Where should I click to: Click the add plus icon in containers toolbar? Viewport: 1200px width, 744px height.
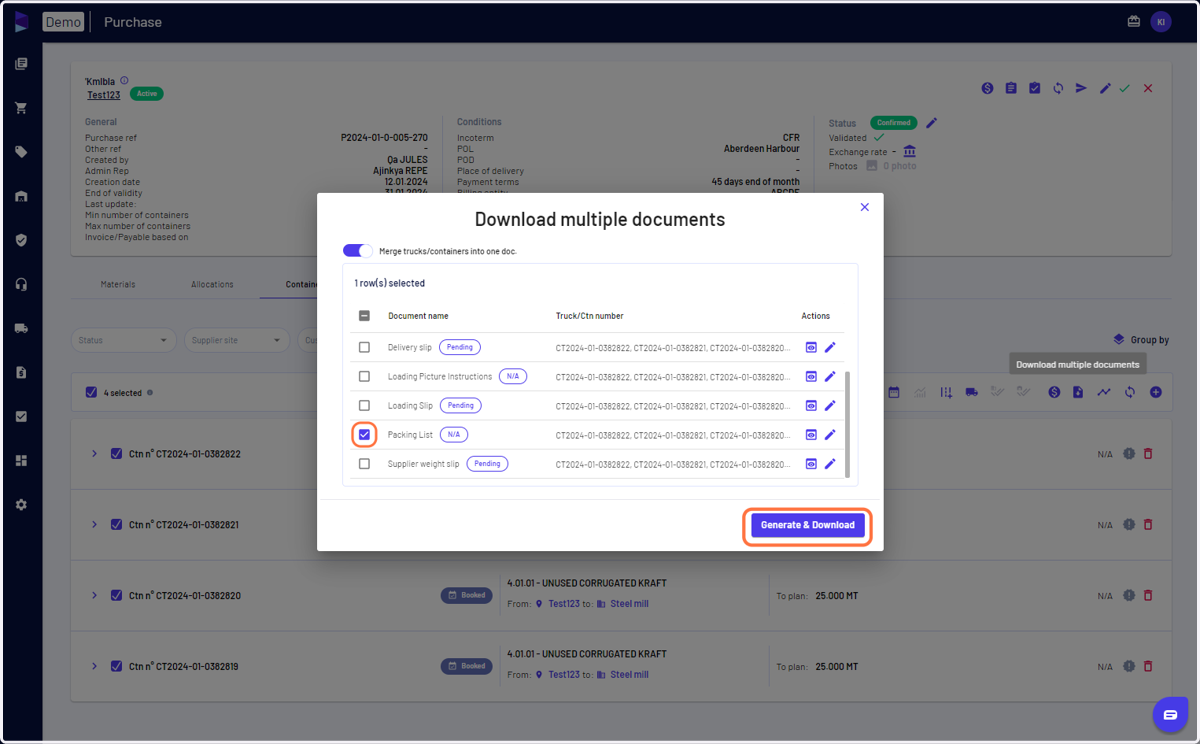1155,392
